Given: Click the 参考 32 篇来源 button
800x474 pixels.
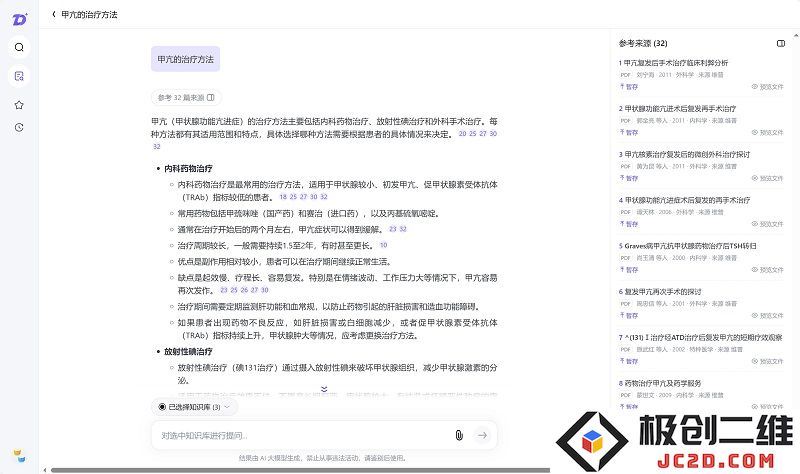Looking at the screenshot, I should point(186,97).
